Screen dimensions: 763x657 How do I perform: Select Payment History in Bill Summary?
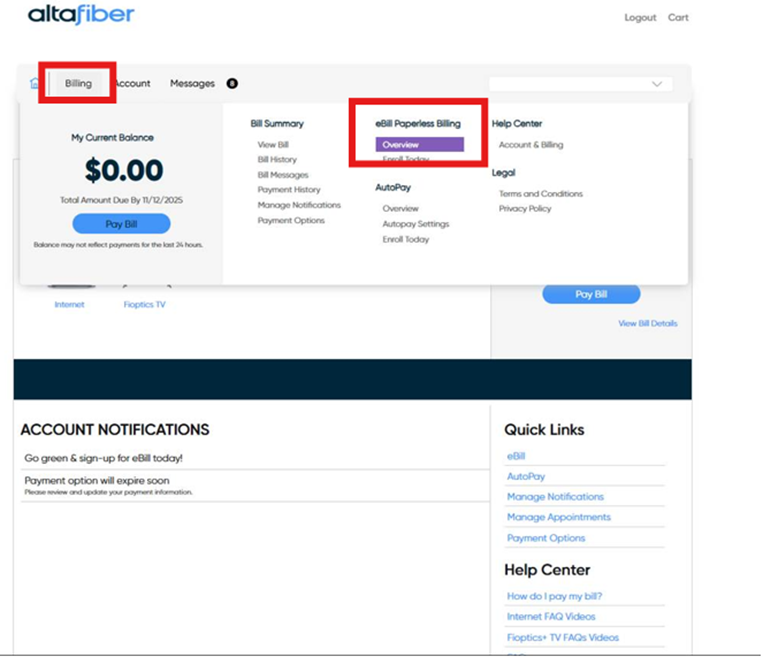(x=289, y=190)
